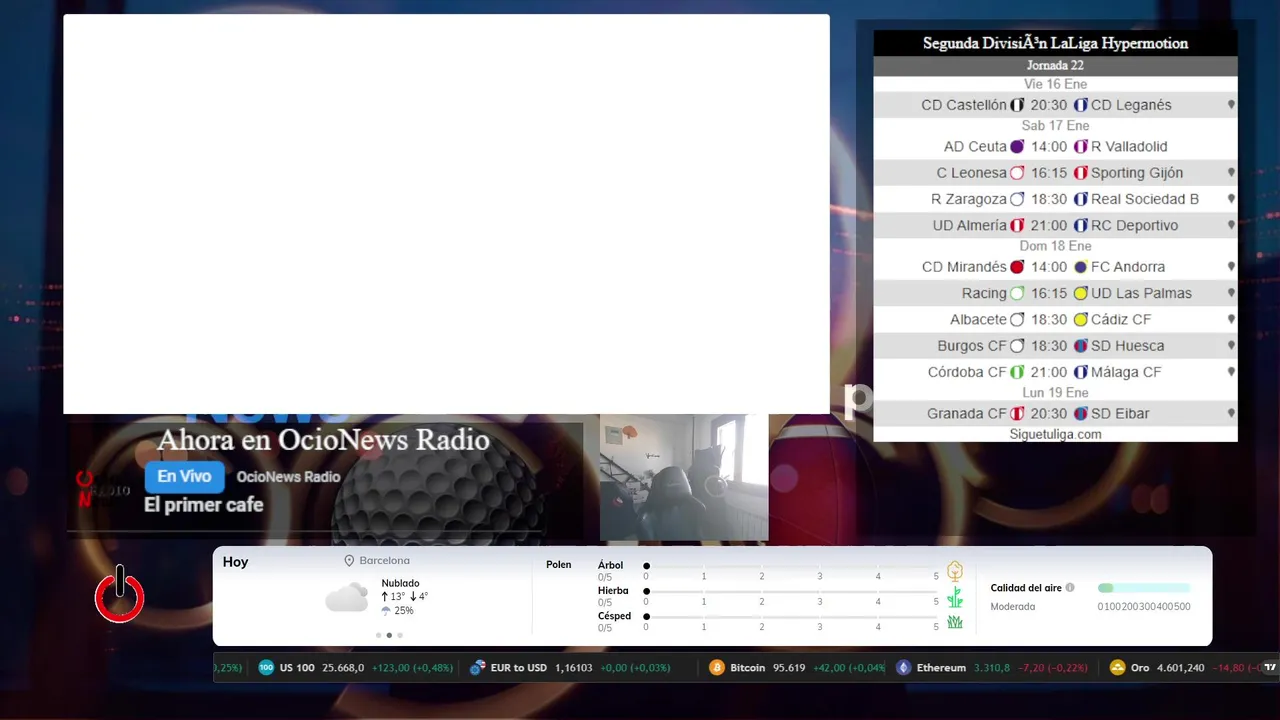The image size is (1280, 720).
Task: Click the Oro price 4.601,240
Action: pos(1180,668)
